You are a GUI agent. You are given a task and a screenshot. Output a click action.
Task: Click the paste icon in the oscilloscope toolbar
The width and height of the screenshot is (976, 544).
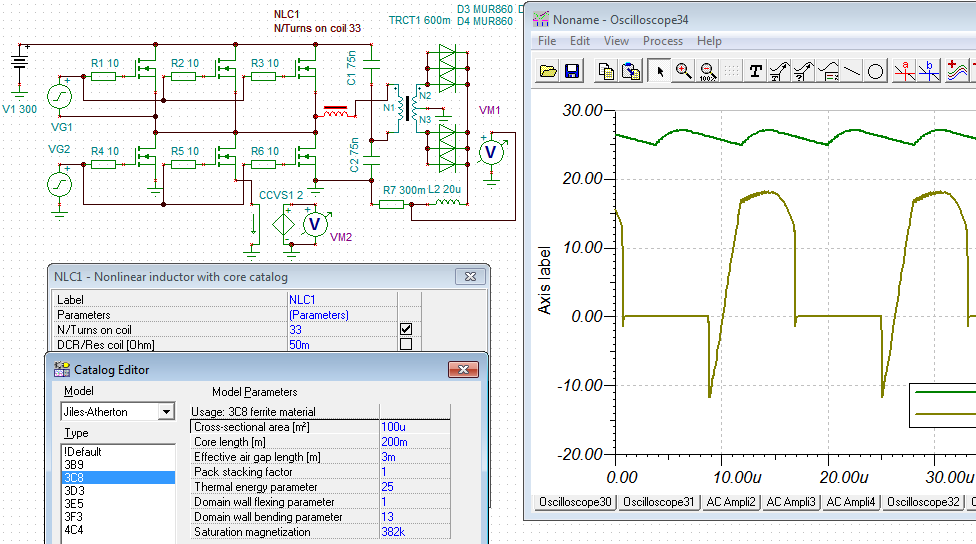pos(631,71)
